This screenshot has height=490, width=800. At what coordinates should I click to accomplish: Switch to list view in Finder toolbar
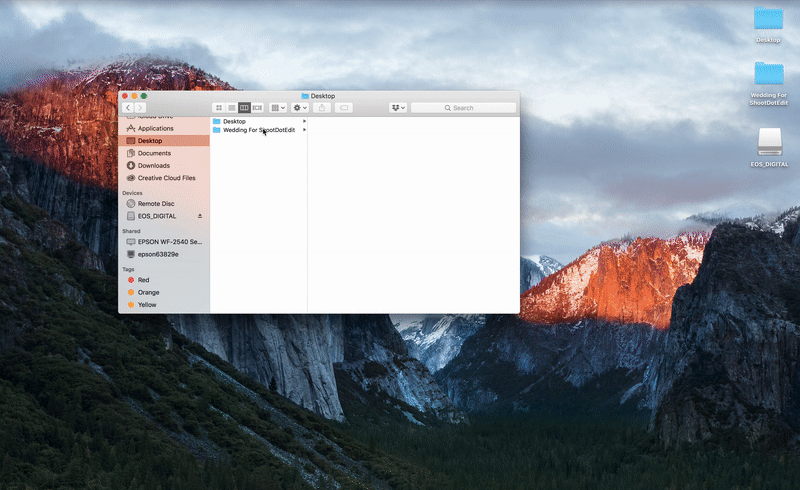[x=231, y=107]
